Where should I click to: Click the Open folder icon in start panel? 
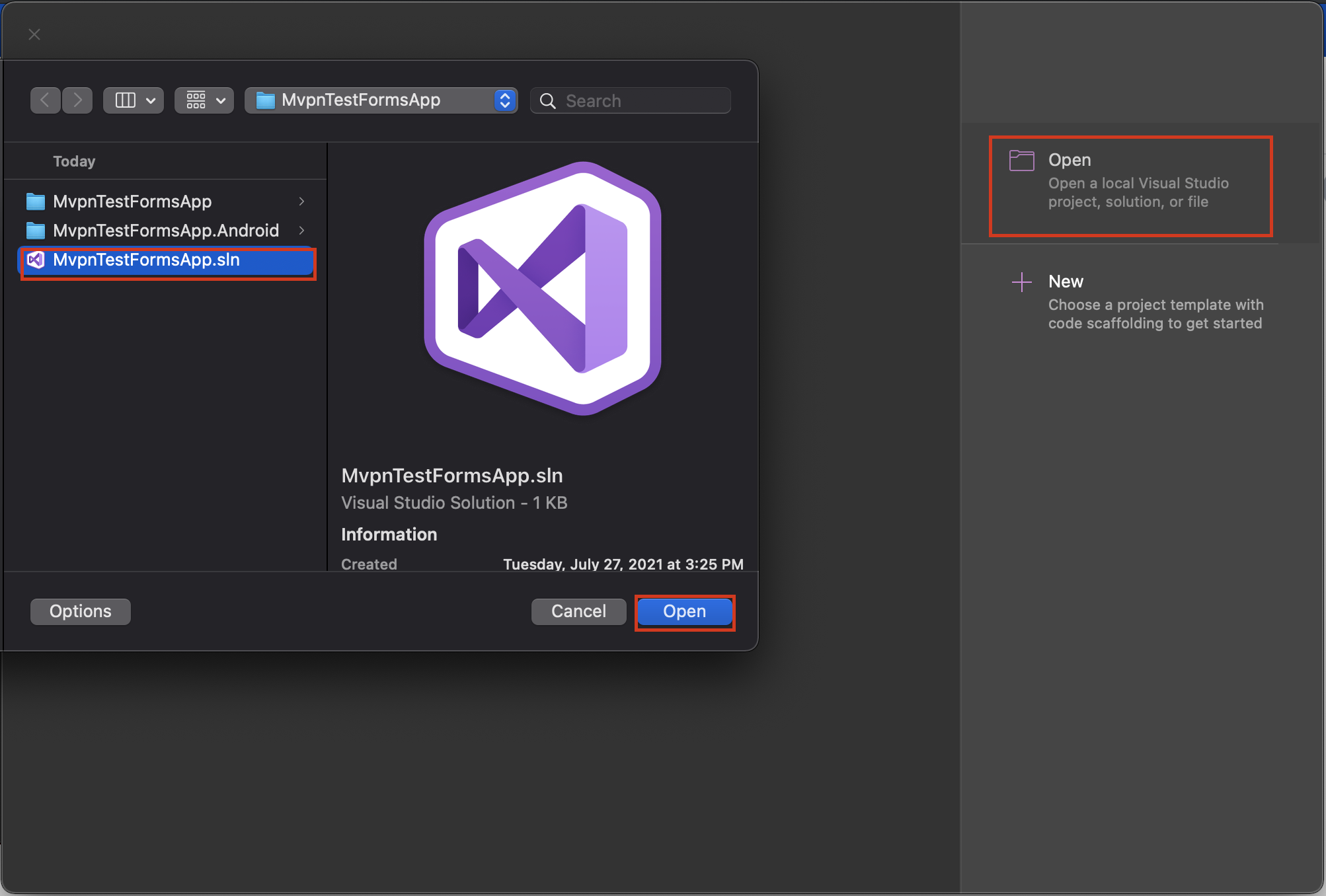1021,161
